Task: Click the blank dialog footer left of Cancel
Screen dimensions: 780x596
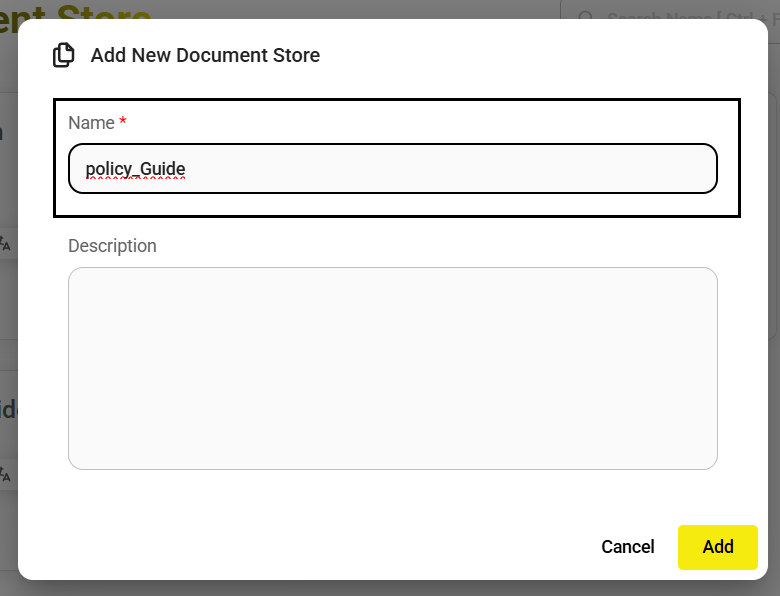Action: [300, 547]
